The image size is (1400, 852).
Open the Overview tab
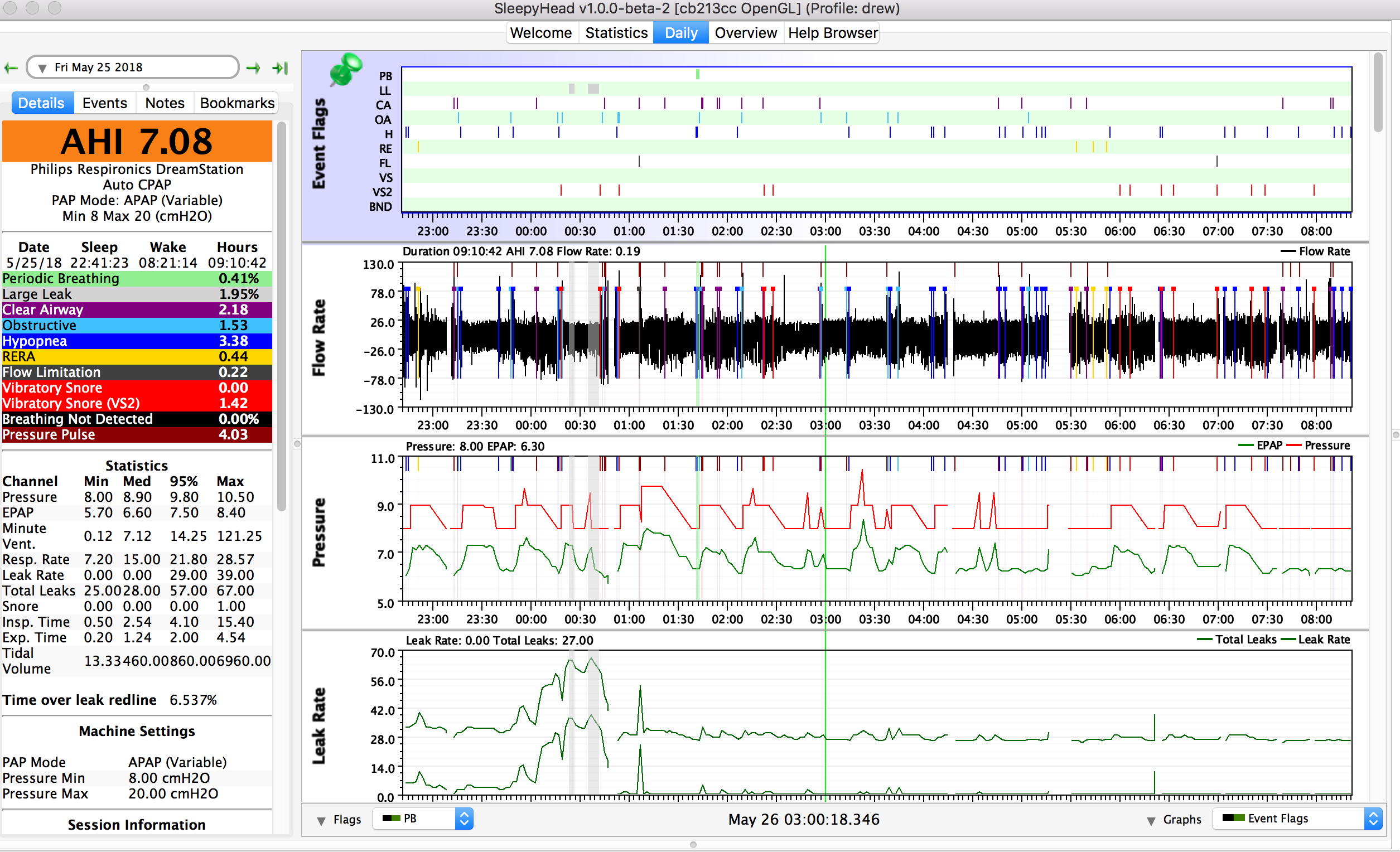click(x=745, y=33)
